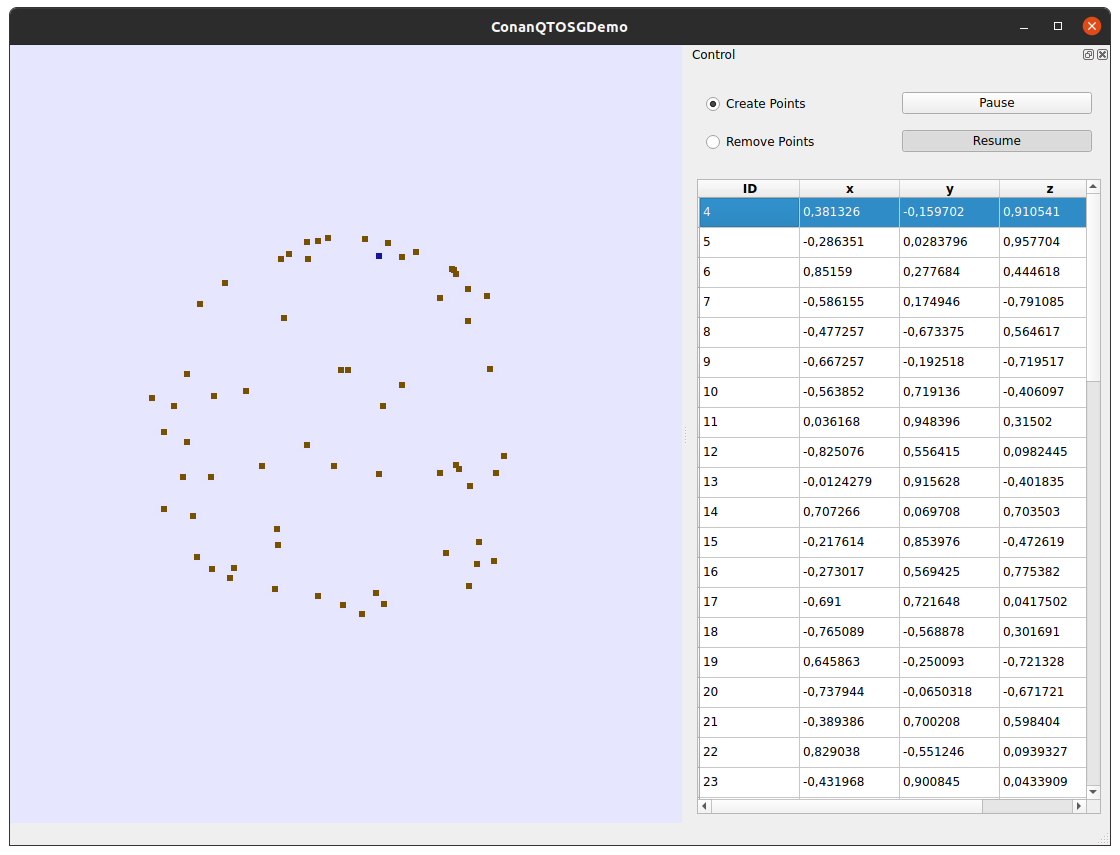Click x value -0,667257
The width and height of the screenshot is (1120, 855).
tap(849, 362)
